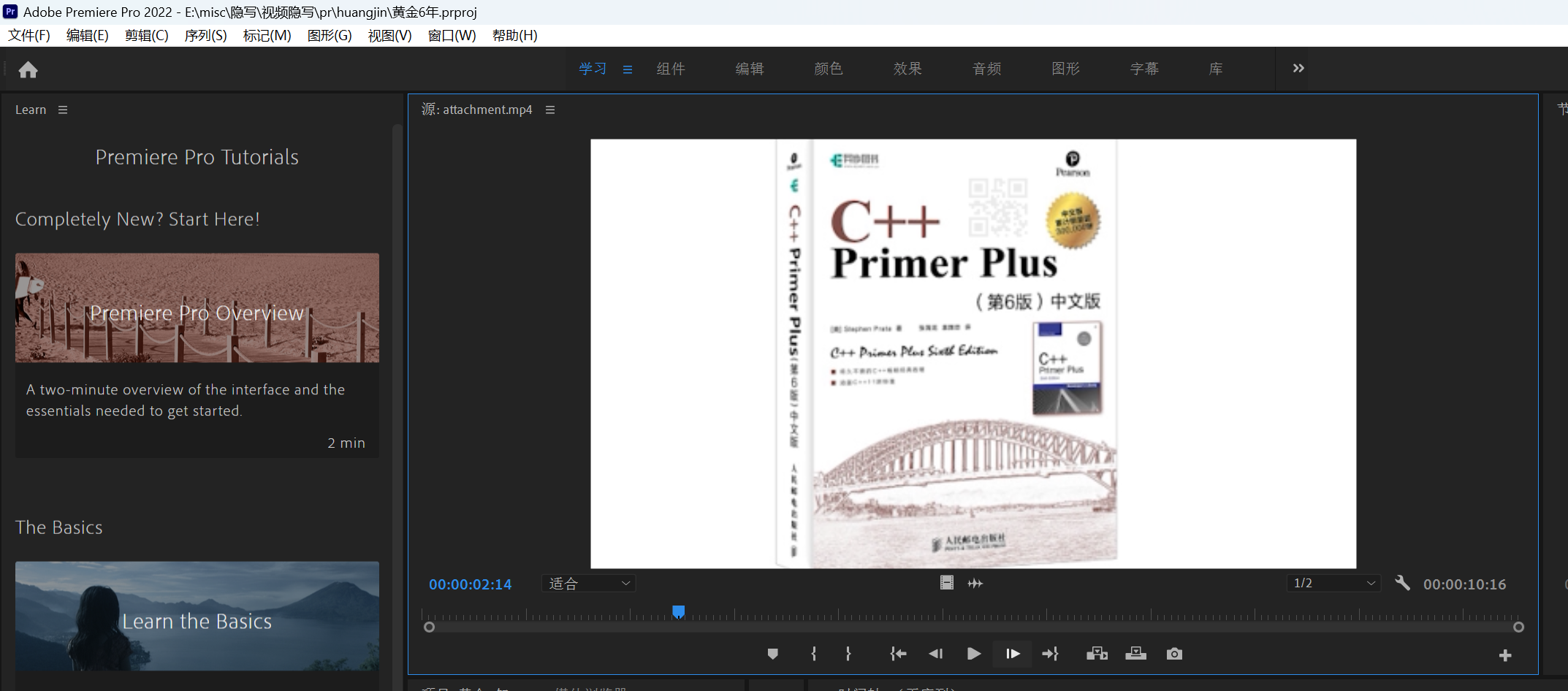Switch to the 颜色 workspace
This screenshot has width=1568, height=691.
tap(829, 69)
